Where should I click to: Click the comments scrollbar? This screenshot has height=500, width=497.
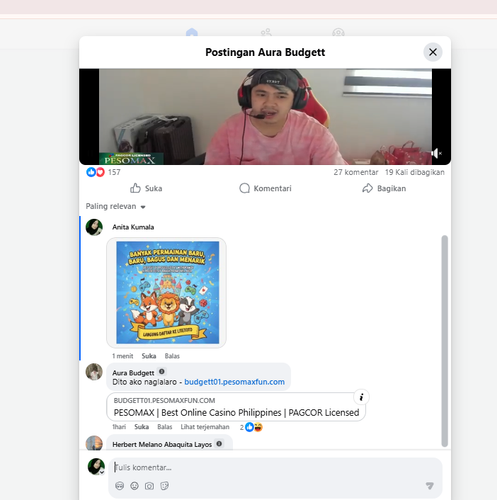point(444,341)
